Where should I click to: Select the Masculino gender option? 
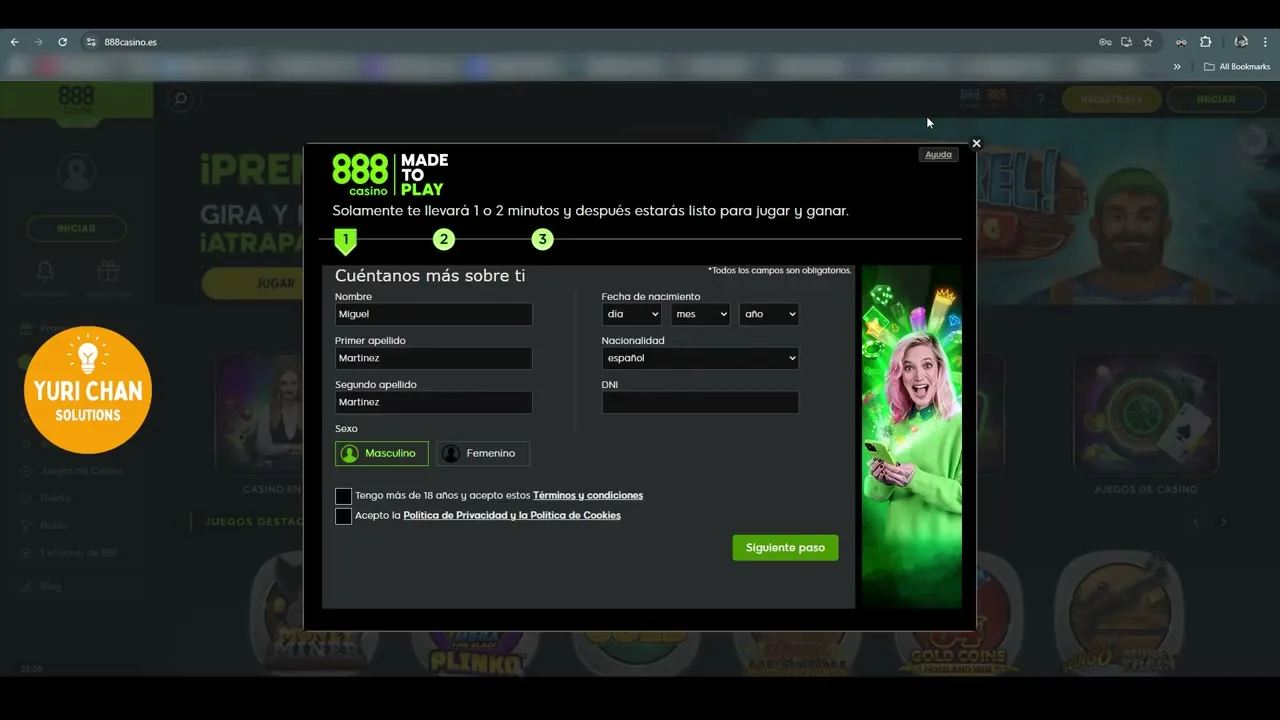pyautogui.click(x=382, y=453)
